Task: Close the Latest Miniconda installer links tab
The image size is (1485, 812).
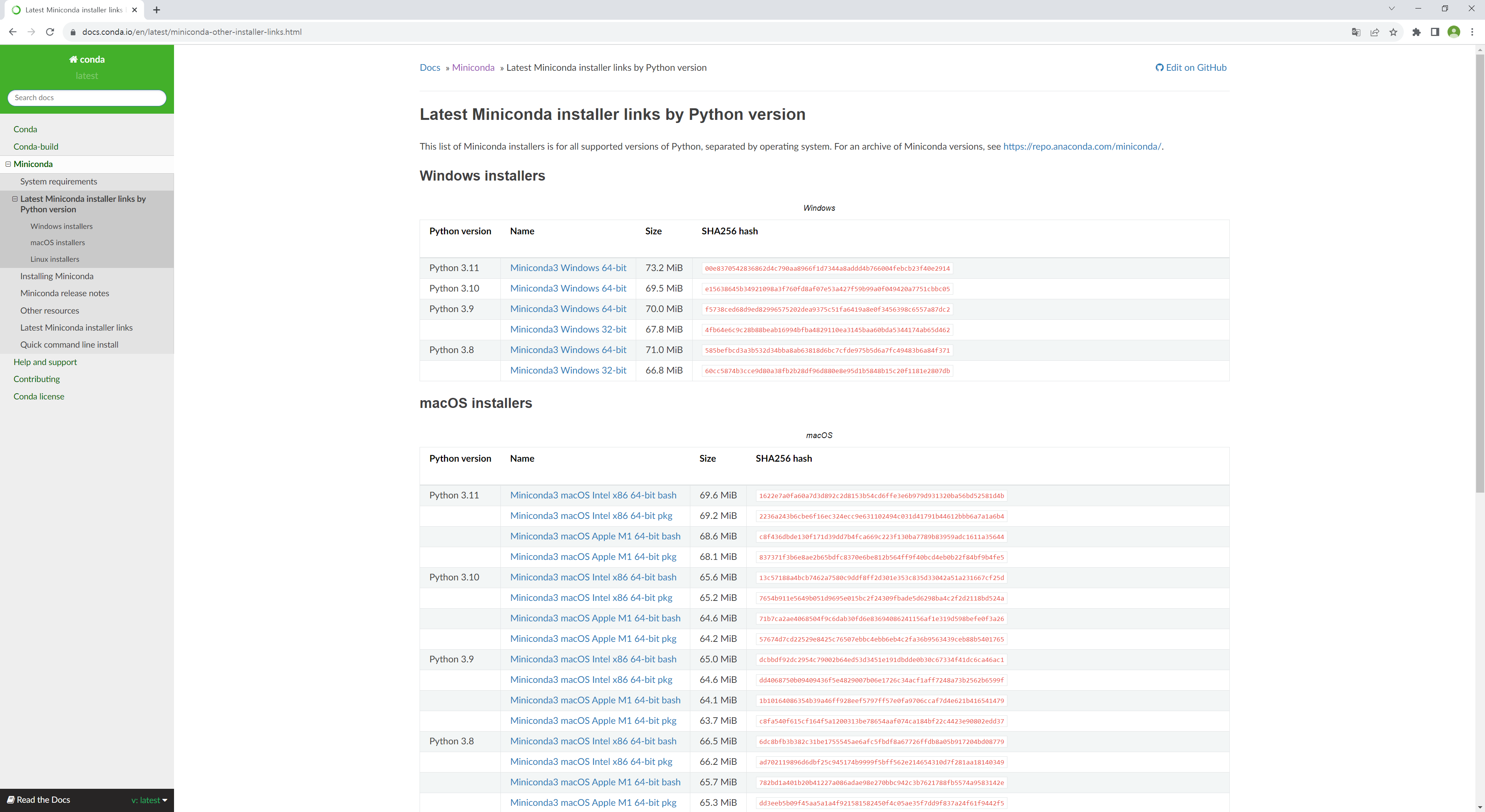Action: pyautogui.click(x=134, y=10)
